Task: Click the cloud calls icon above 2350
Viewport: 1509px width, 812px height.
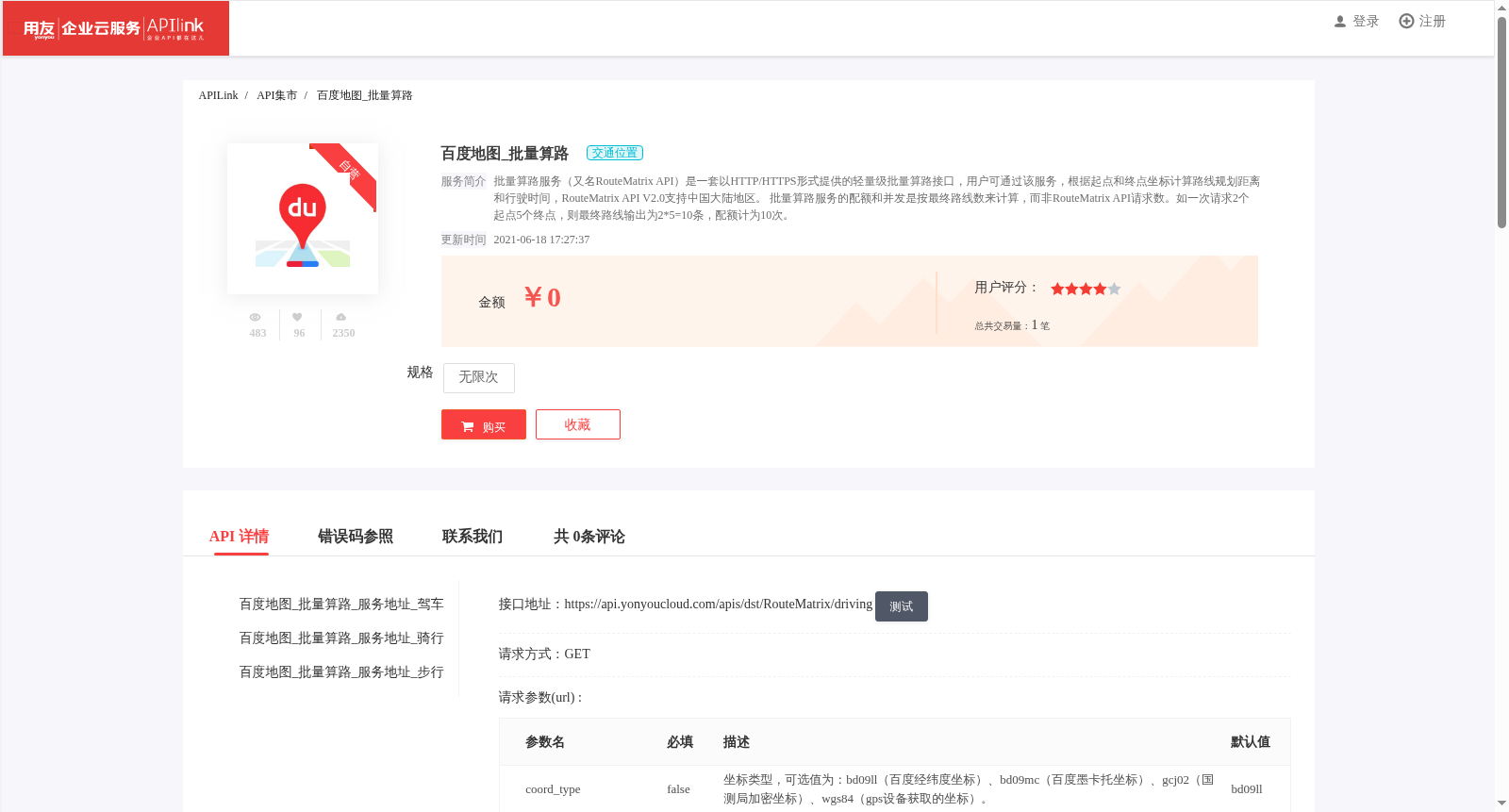Action: point(341,318)
